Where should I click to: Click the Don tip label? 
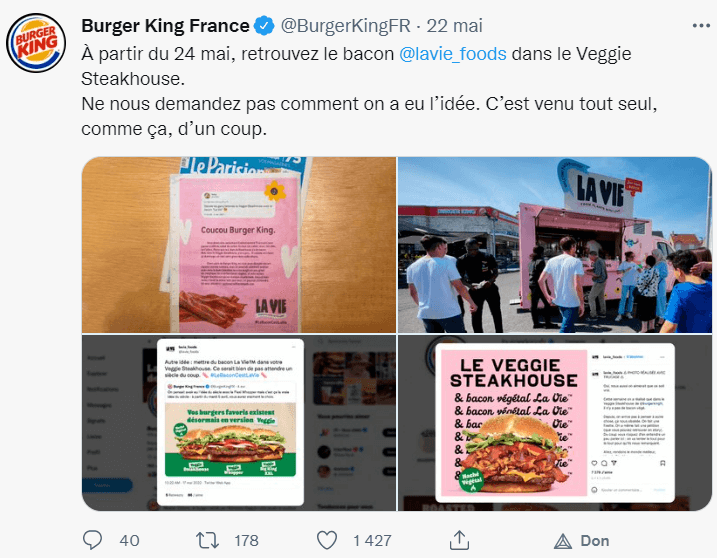595,541
